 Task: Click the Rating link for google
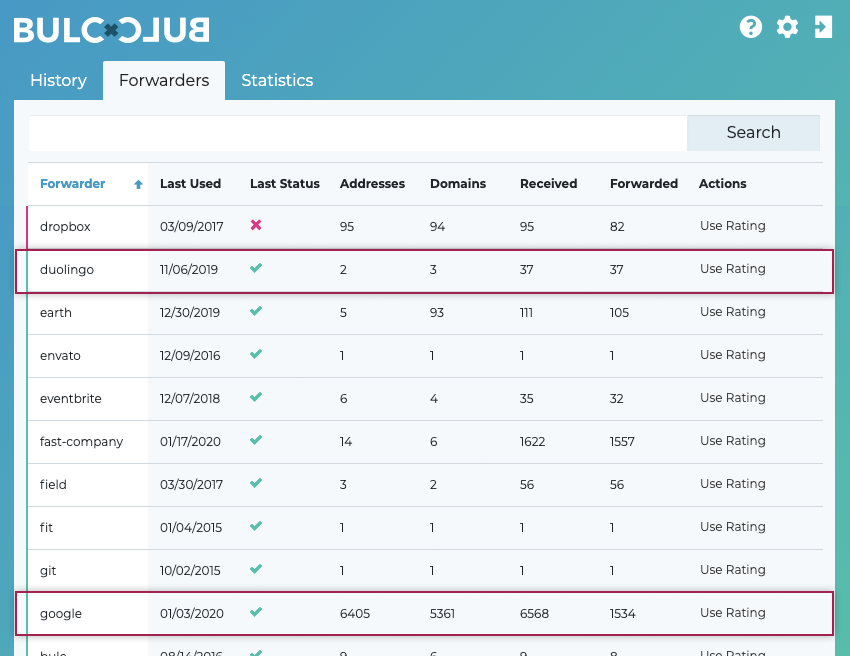745,613
